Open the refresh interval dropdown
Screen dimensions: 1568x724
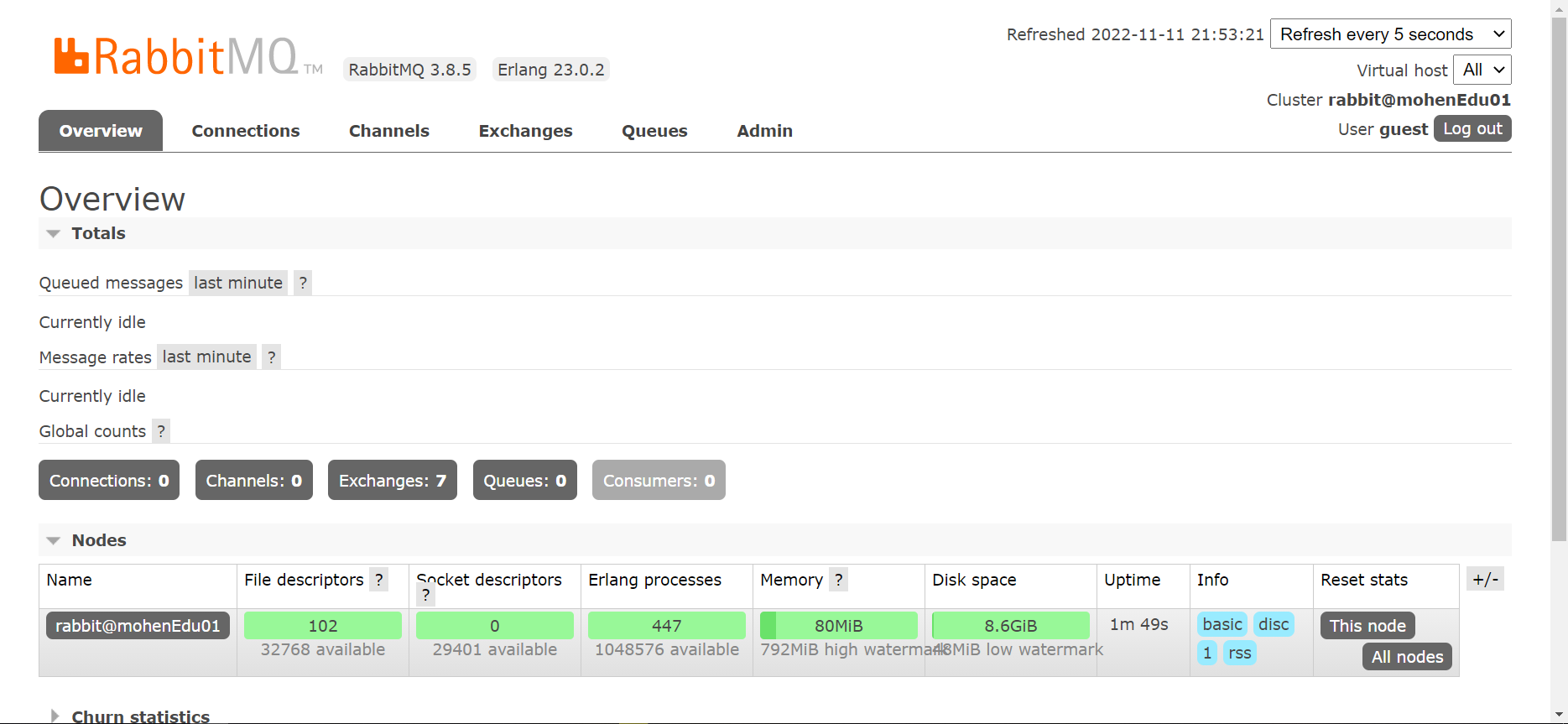tap(1391, 34)
